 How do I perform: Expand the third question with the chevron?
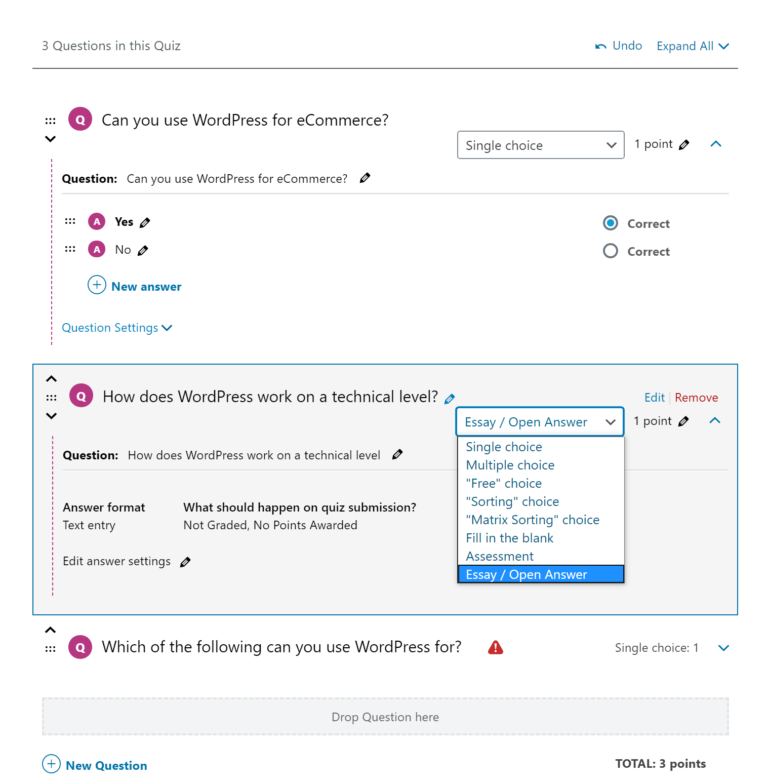point(724,648)
